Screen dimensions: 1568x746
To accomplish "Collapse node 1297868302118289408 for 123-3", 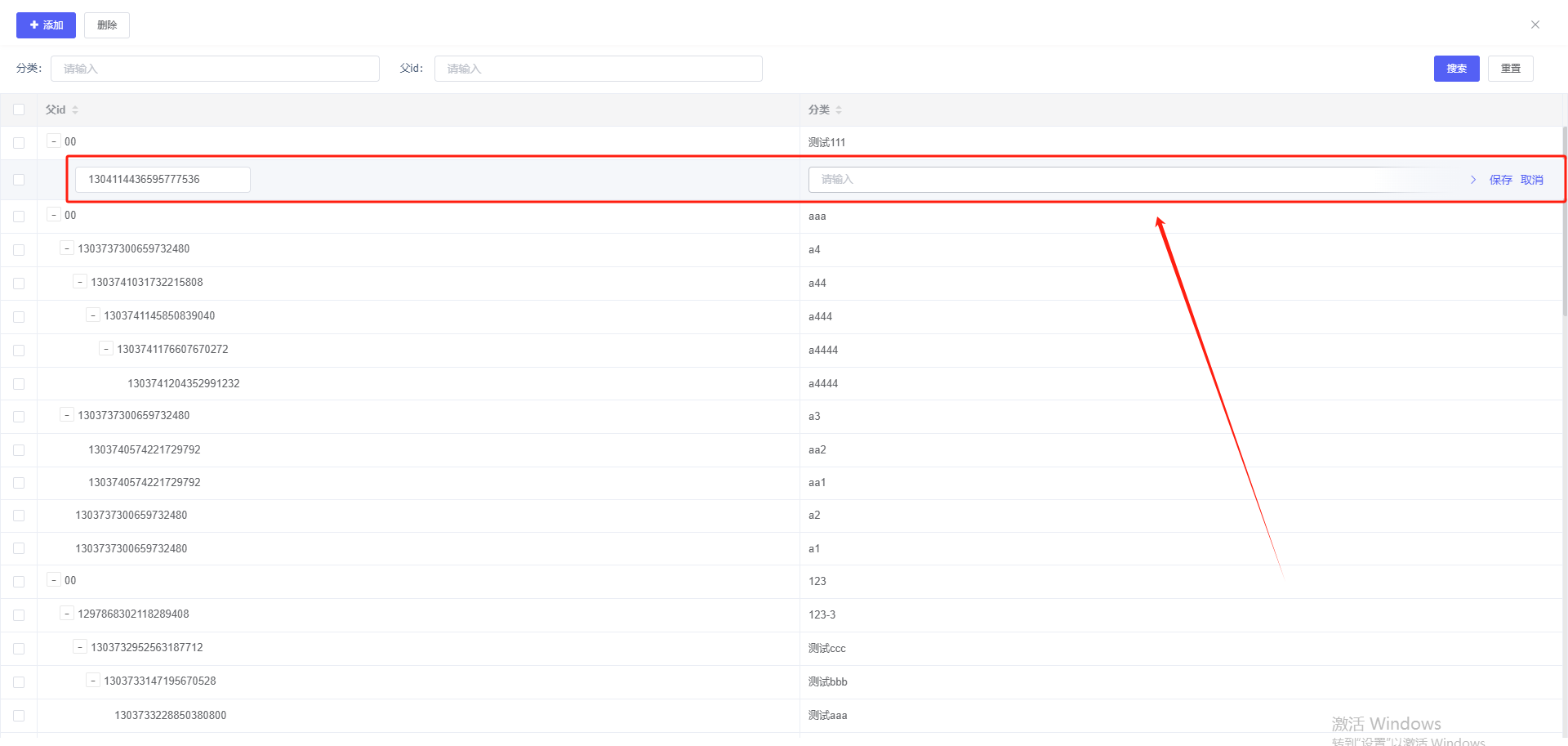I will [67, 614].
